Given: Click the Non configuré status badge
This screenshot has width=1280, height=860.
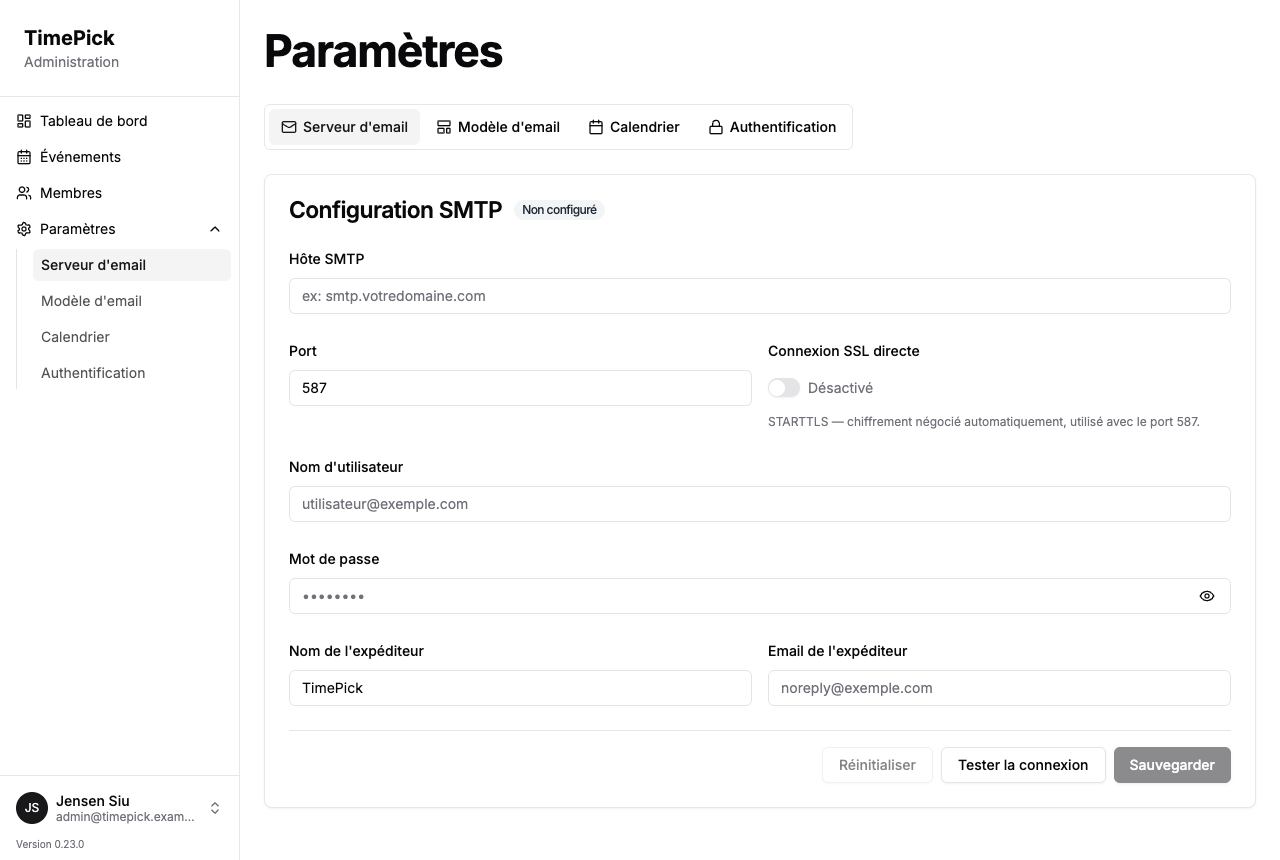Looking at the screenshot, I should 559,210.
